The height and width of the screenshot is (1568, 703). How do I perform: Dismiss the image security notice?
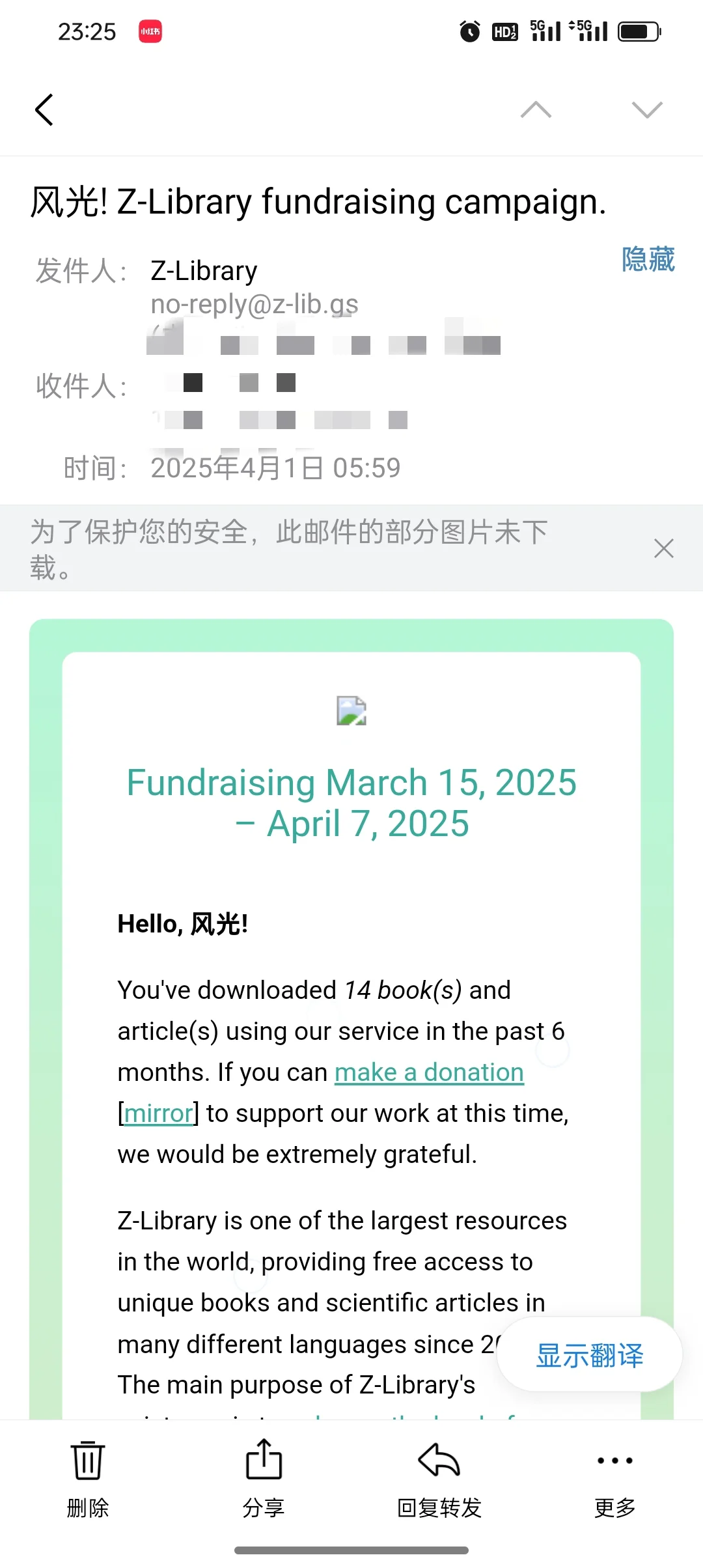tap(663, 548)
